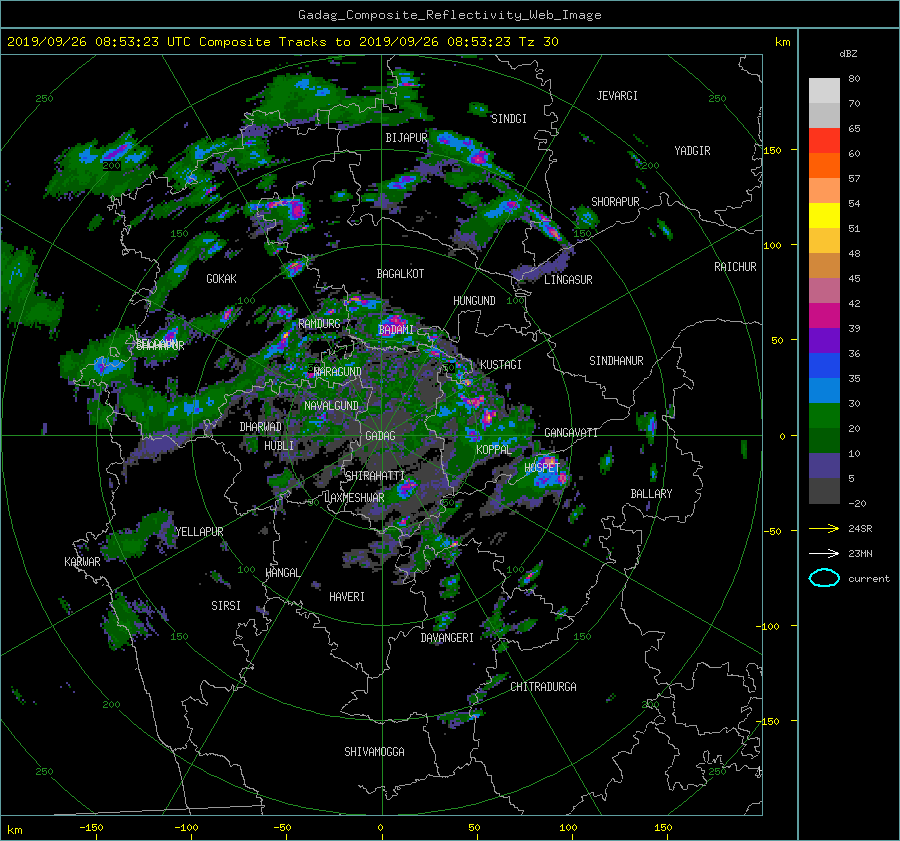Click the 57 dBZ value in legend

tap(854, 179)
